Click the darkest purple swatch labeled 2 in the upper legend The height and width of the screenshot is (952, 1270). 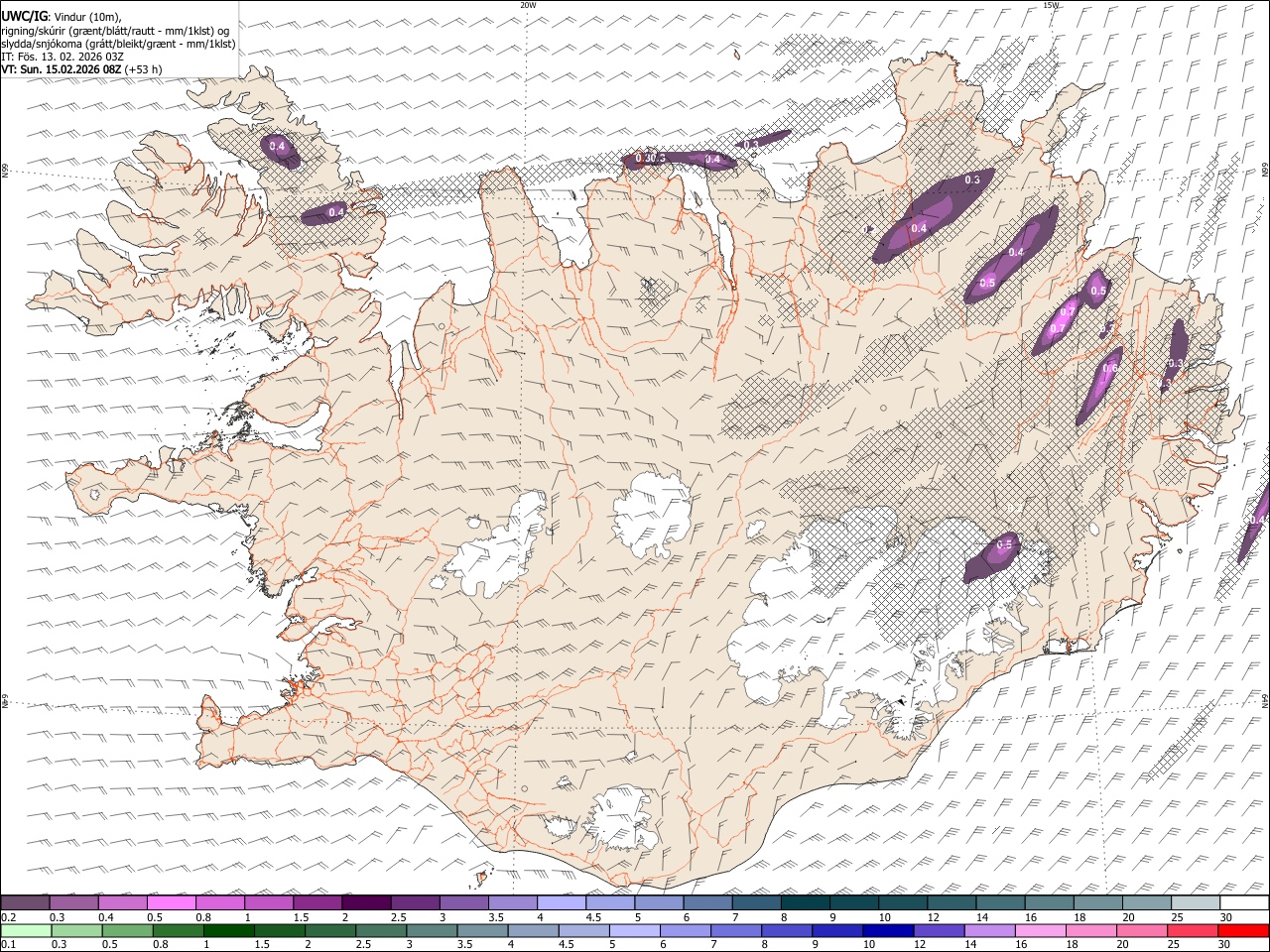(x=365, y=902)
